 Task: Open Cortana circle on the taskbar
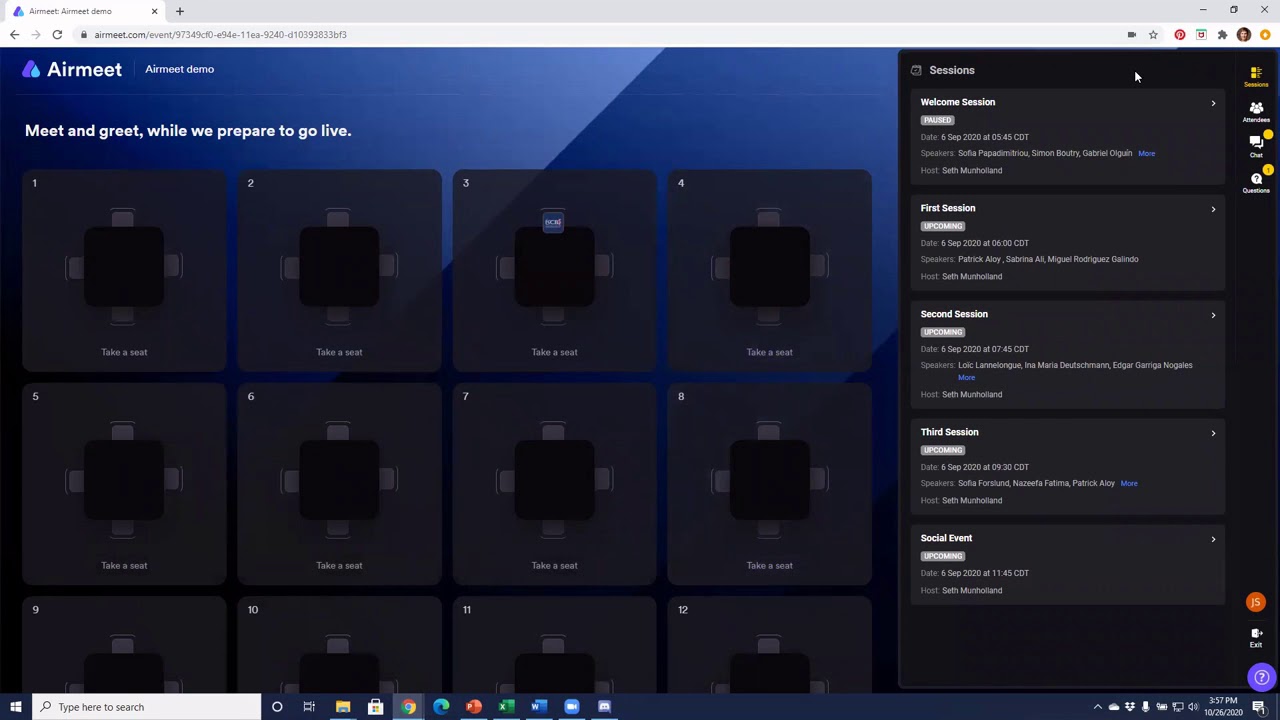coord(277,707)
